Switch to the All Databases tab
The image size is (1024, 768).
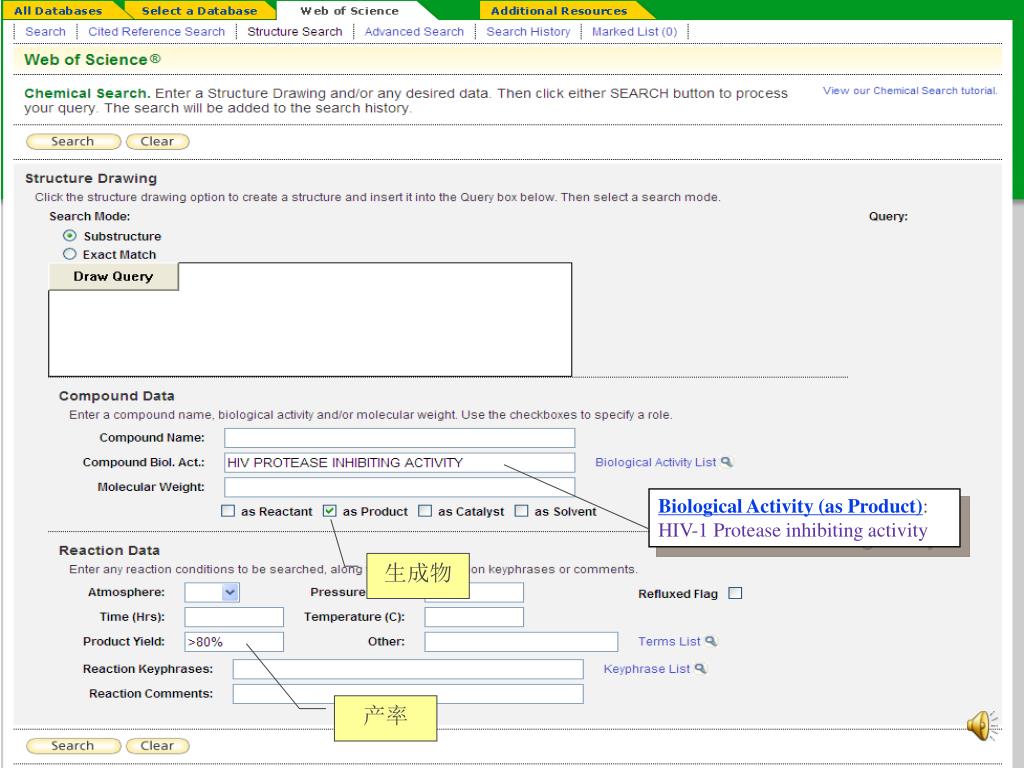coord(58,10)
